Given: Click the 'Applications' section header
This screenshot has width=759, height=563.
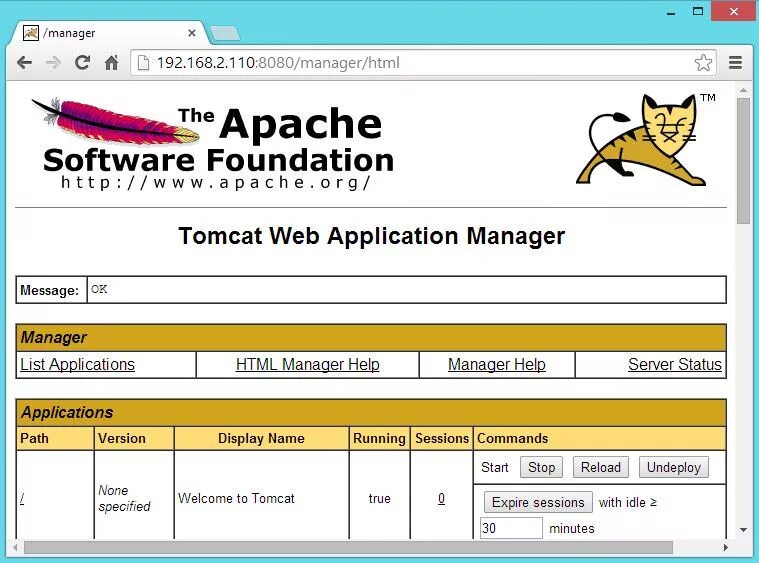Looking at the screenshot, I should pos(371,412).
